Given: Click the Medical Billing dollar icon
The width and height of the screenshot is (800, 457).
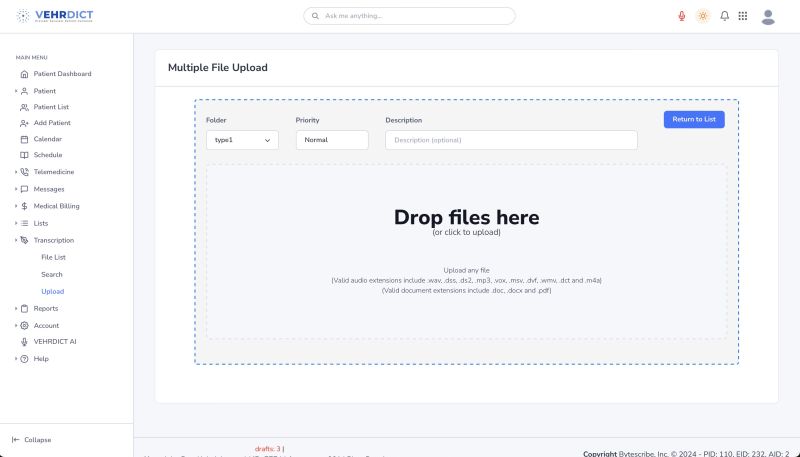Looking at the screenshot, I should [x=24, y=206].
